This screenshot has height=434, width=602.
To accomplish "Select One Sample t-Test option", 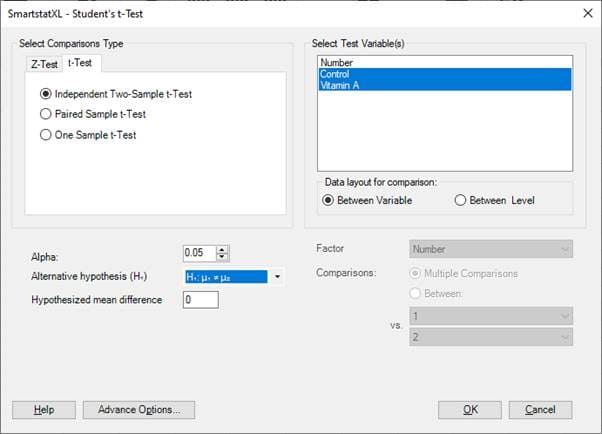I will [x=46, y=135].
